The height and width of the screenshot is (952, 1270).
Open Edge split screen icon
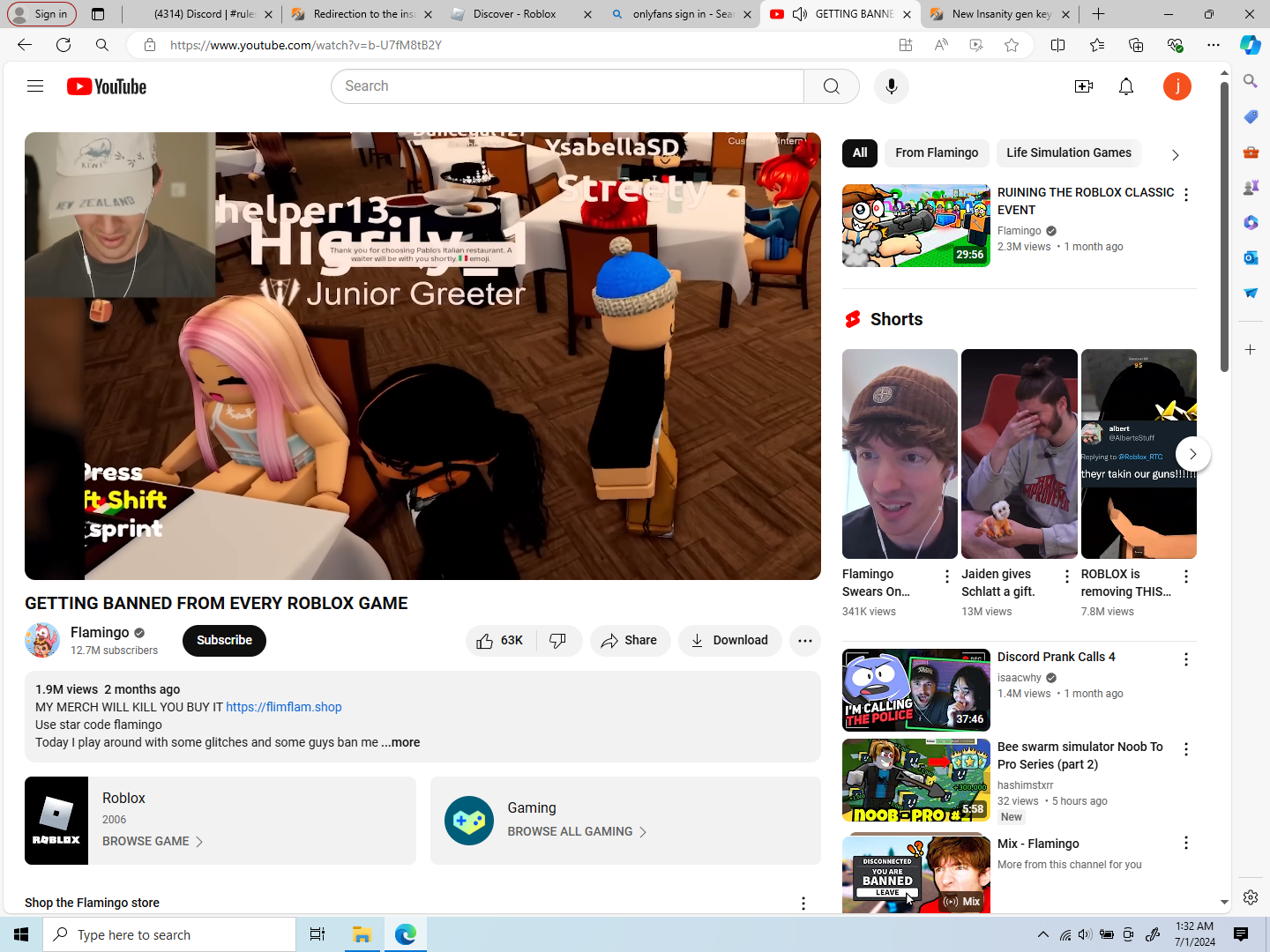pos(1058,45)
